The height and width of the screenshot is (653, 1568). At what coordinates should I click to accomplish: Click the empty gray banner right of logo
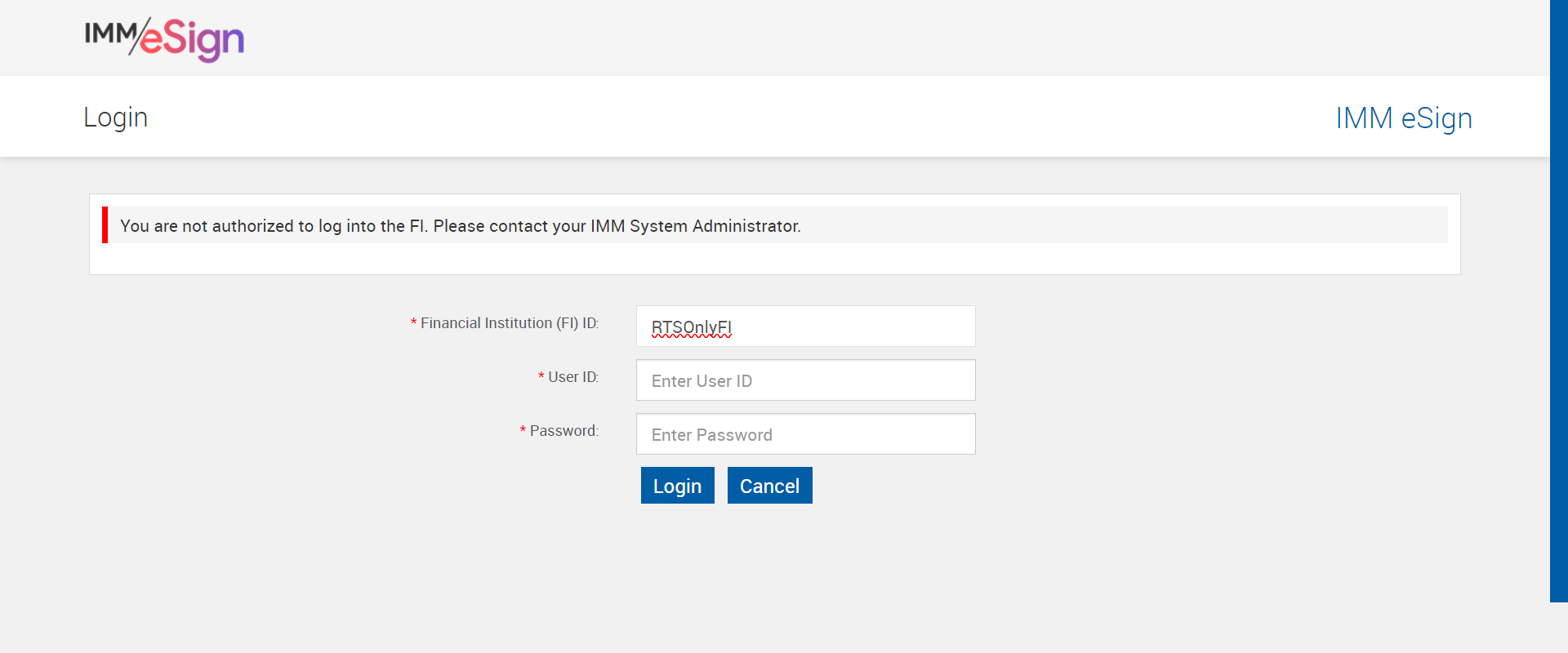click(x=817, y=38)
